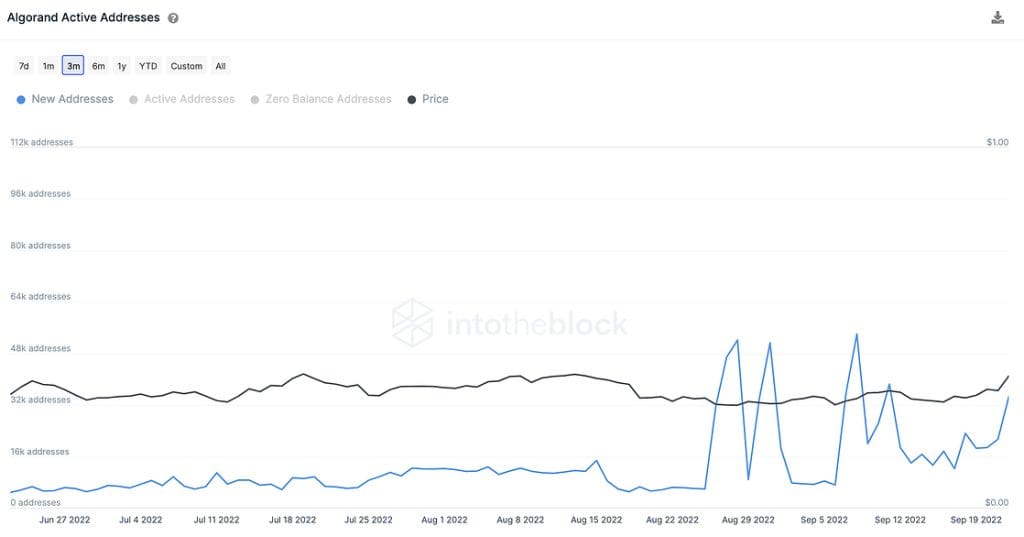Image resolution: width=1024 pixels, height=537 pixels.
Task: Hide the New Addresses series
Action: (72, 99)
